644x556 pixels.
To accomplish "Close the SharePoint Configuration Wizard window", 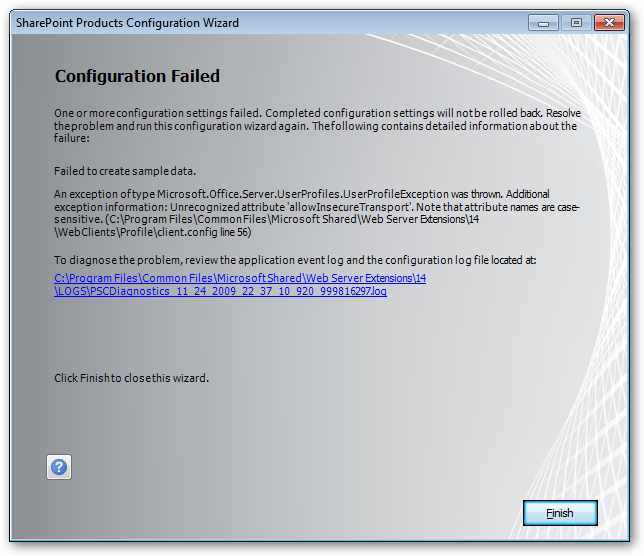I will 609,23.
